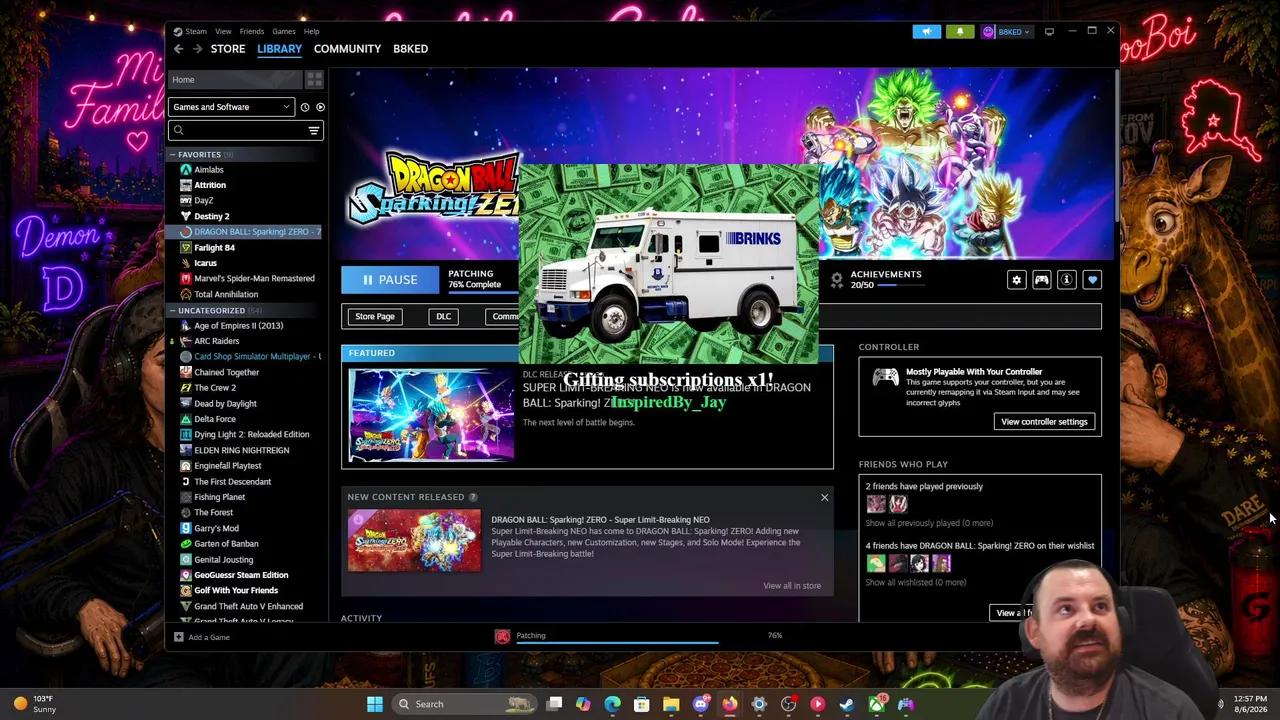
Task: Collapse the Favorites category
Action: [172, 155]
